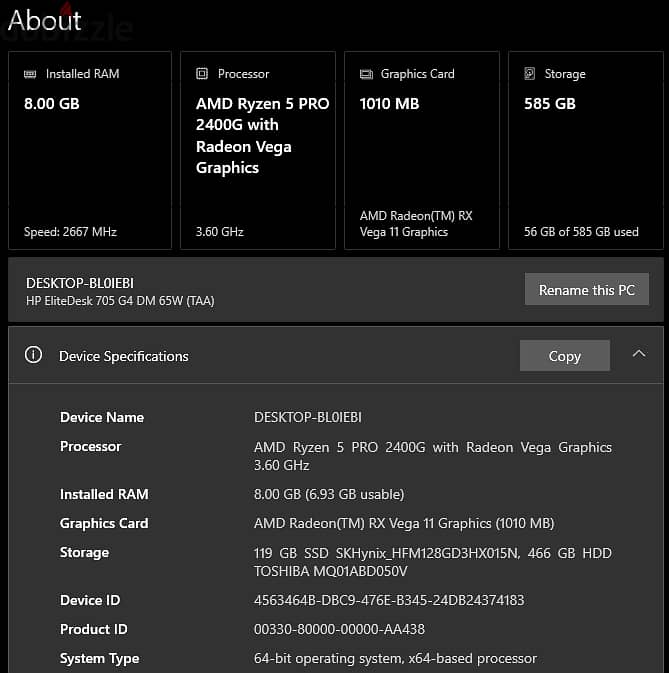Click the Graphics Card icon
The image size is (669, 673).
tap(366, 74)
